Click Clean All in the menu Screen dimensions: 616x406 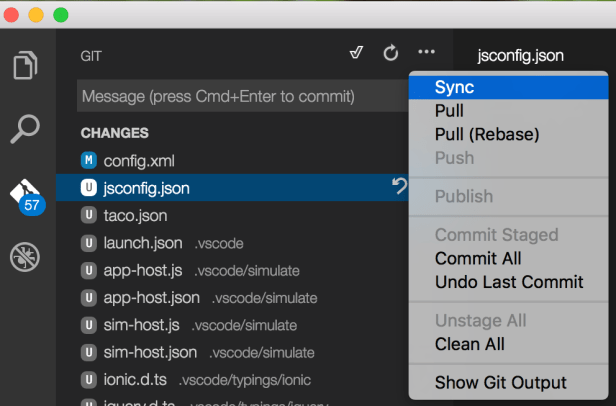470,344
